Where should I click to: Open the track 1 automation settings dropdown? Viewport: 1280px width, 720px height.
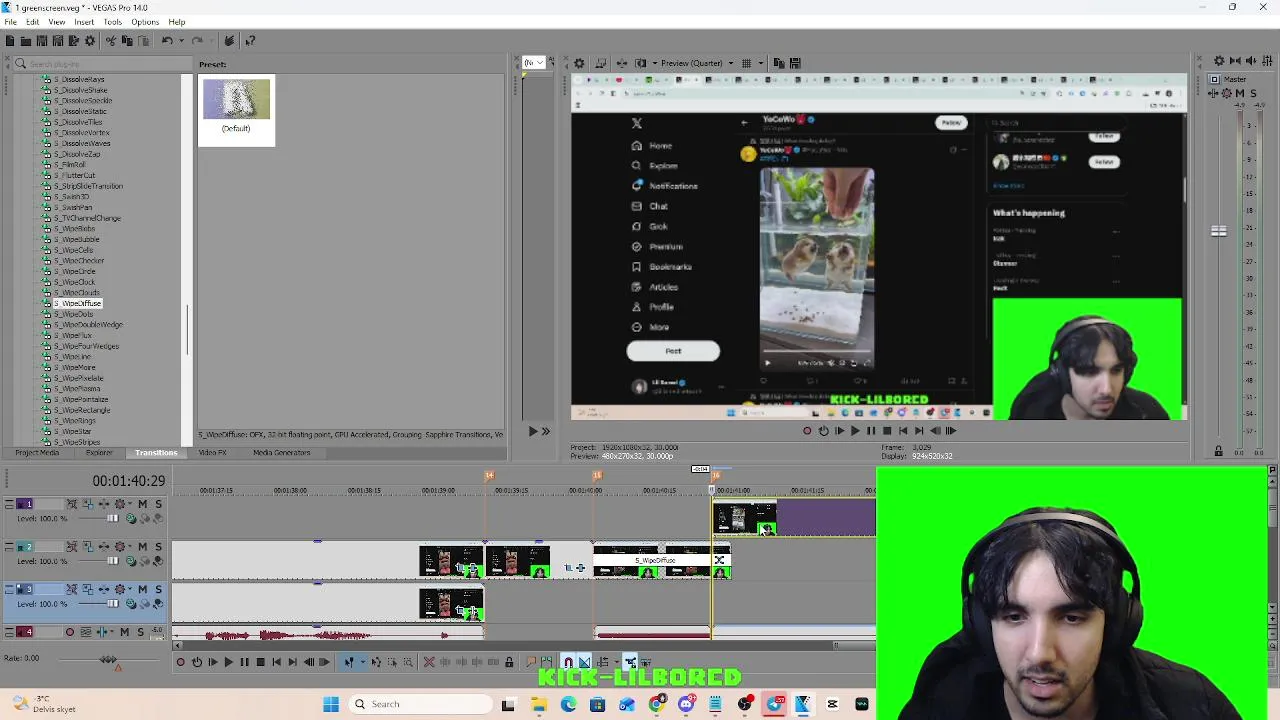pyautogui.click(x=130, y=504)
